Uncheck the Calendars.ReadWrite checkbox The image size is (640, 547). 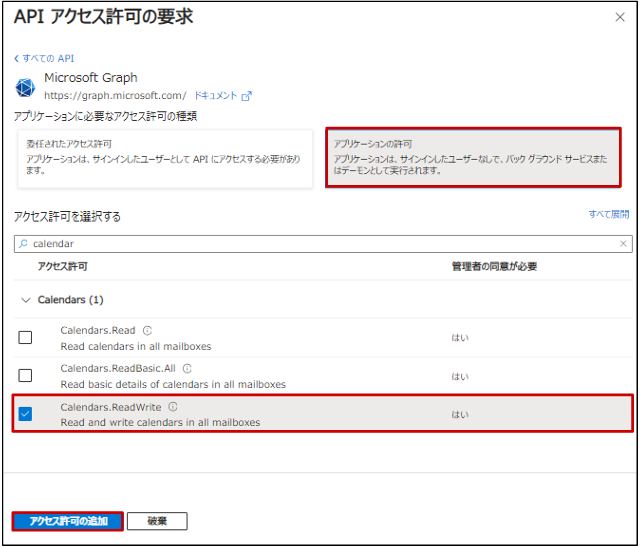(25, 414)
